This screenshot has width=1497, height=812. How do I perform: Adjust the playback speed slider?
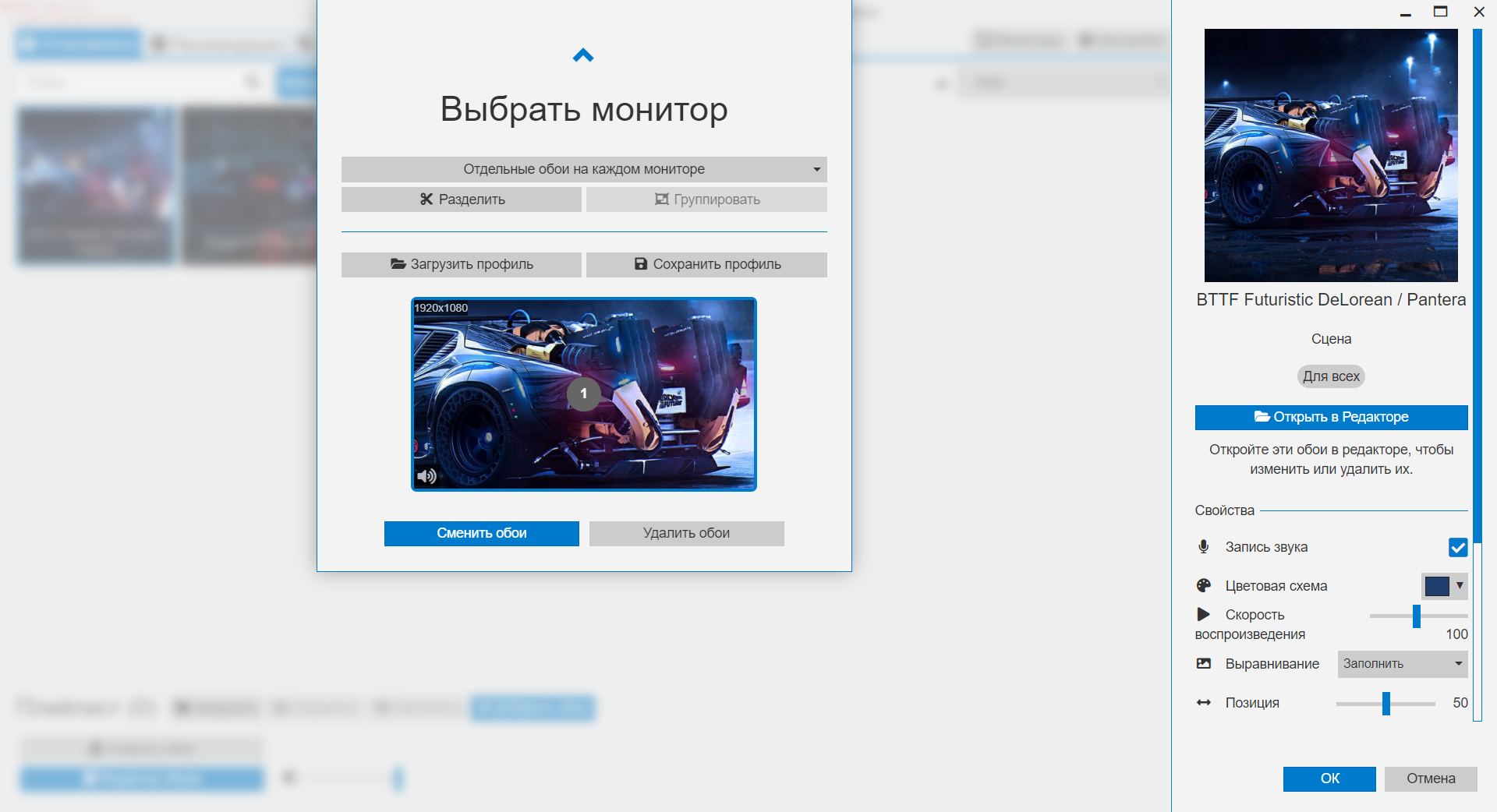(1417, 616)
